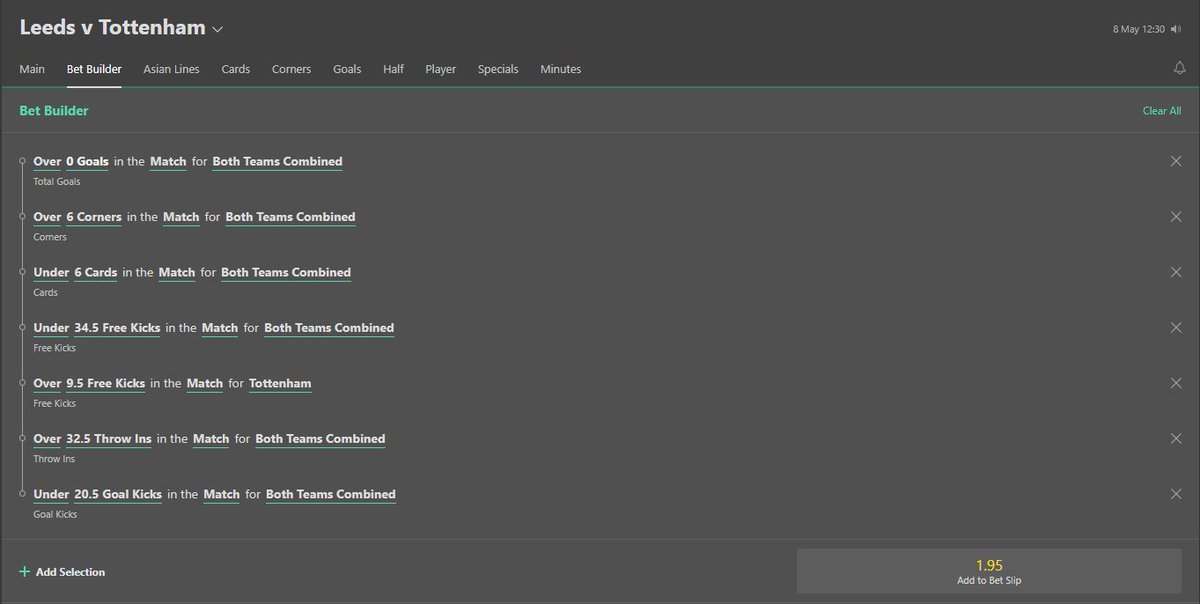Change Match period in the Cards row

tap(177, 272)
